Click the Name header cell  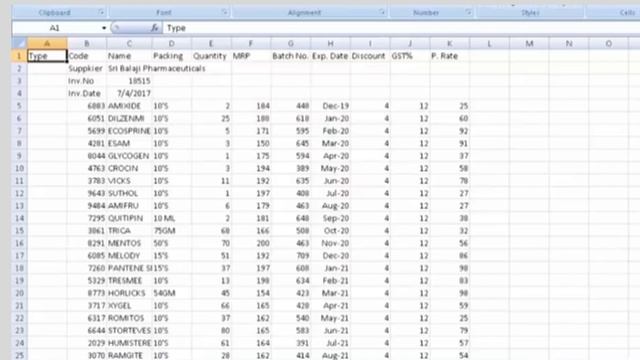(129, 56)
